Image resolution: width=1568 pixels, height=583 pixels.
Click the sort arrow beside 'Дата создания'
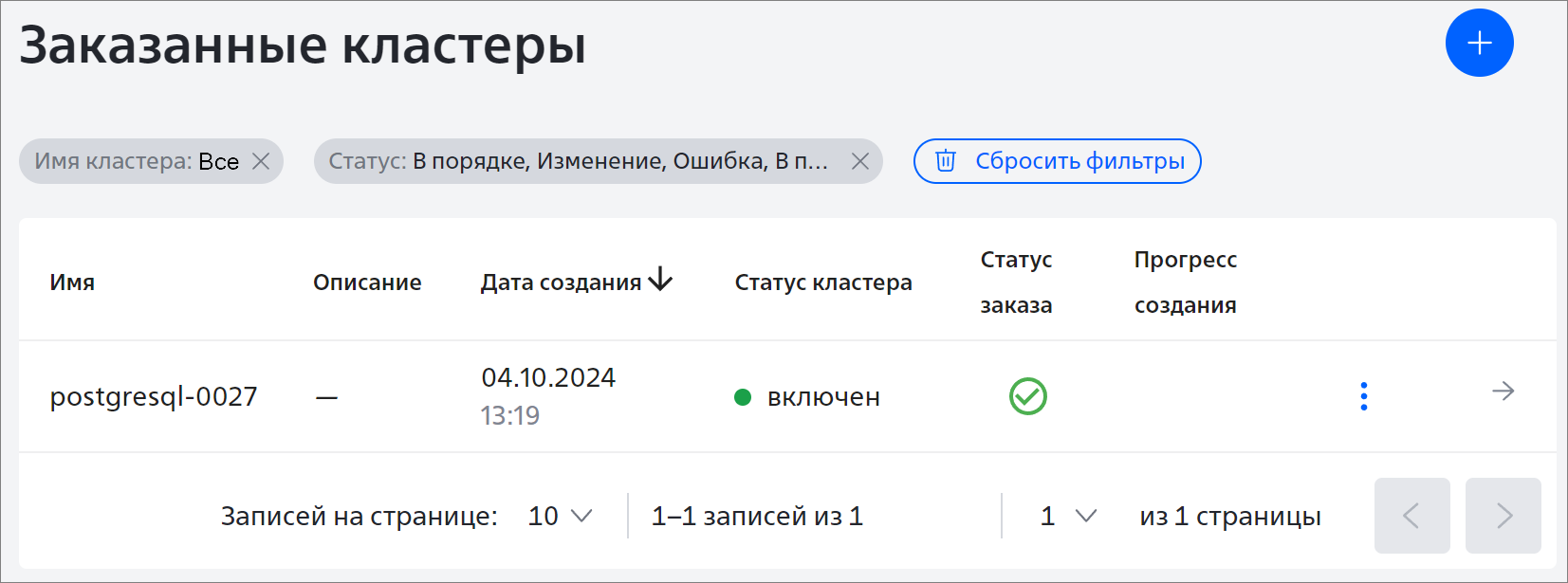(660, 280)
